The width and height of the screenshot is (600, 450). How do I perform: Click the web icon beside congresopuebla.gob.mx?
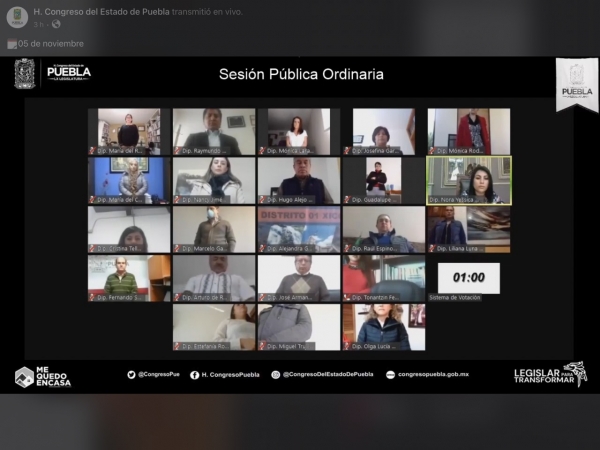click(390, 375)
